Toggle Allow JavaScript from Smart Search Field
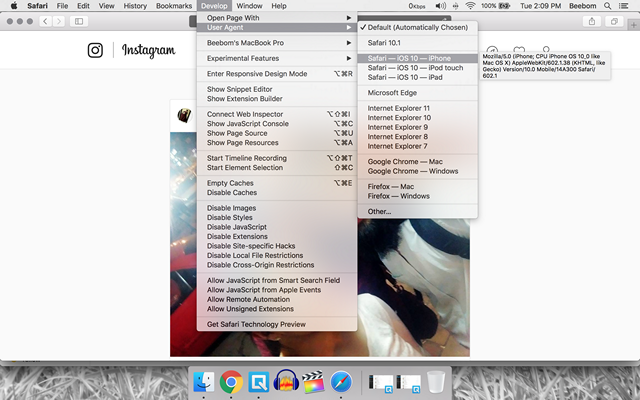 (277, 280)
